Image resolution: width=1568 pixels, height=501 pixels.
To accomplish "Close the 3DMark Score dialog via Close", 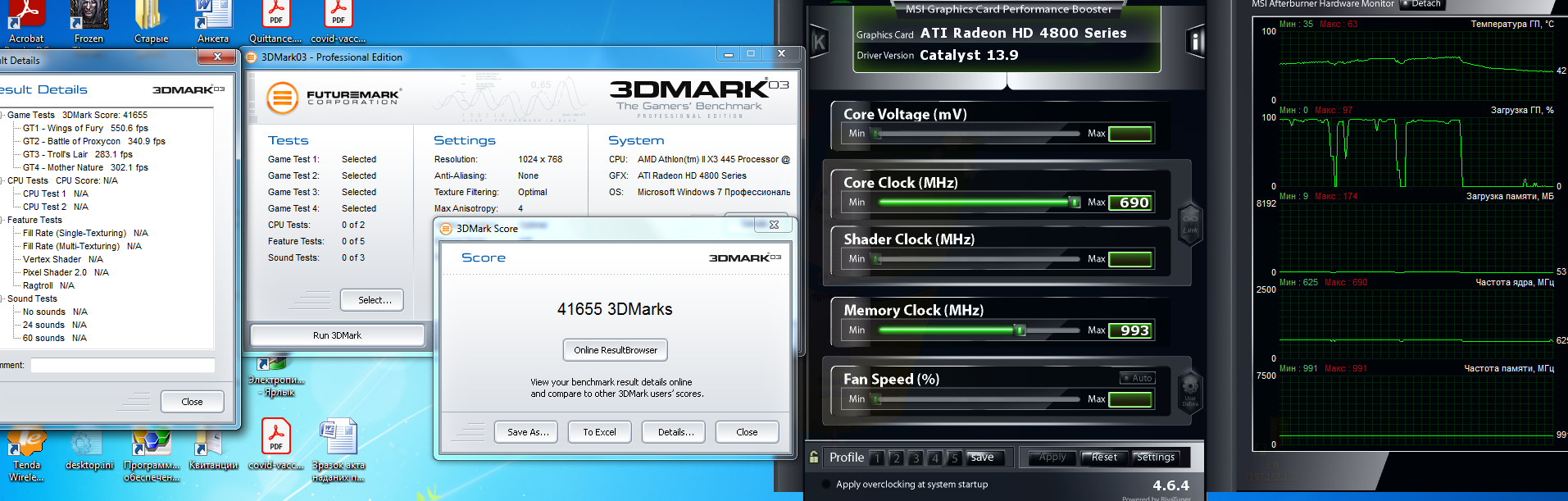I will (x=747, y=432).
